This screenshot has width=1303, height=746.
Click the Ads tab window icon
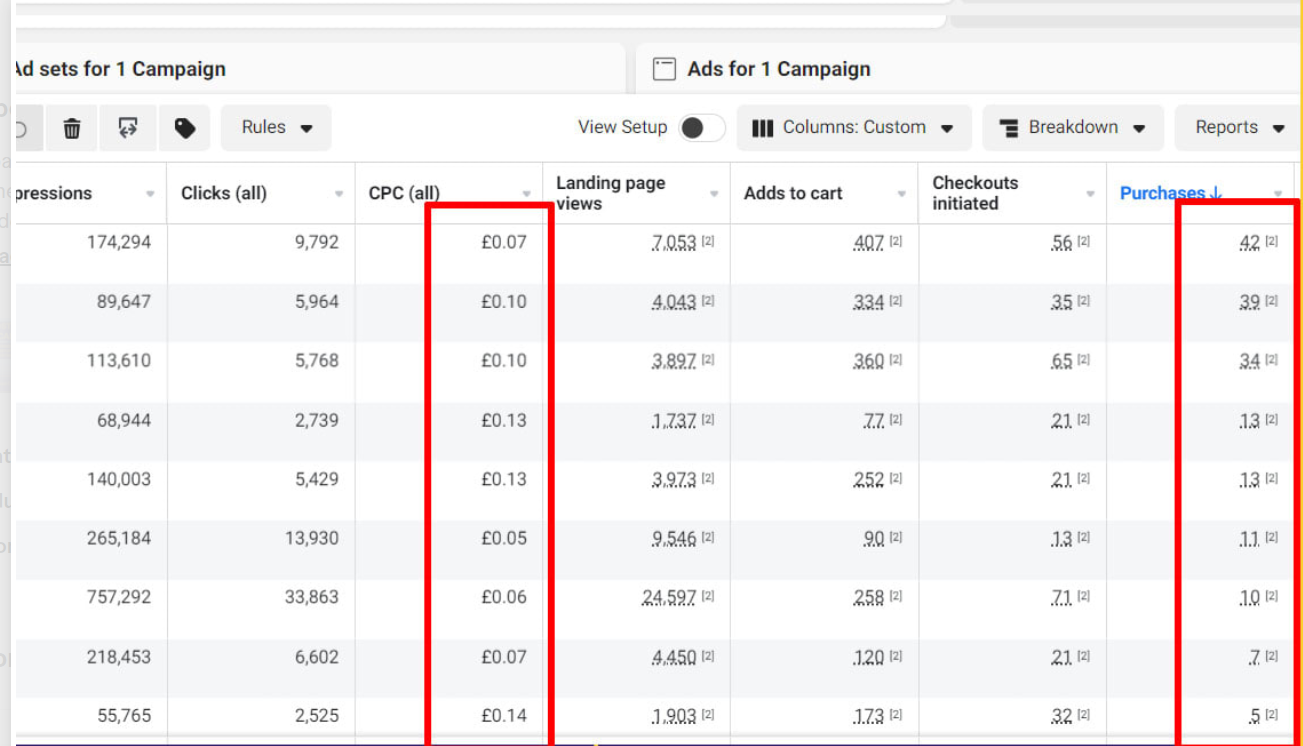click(664, 69)
